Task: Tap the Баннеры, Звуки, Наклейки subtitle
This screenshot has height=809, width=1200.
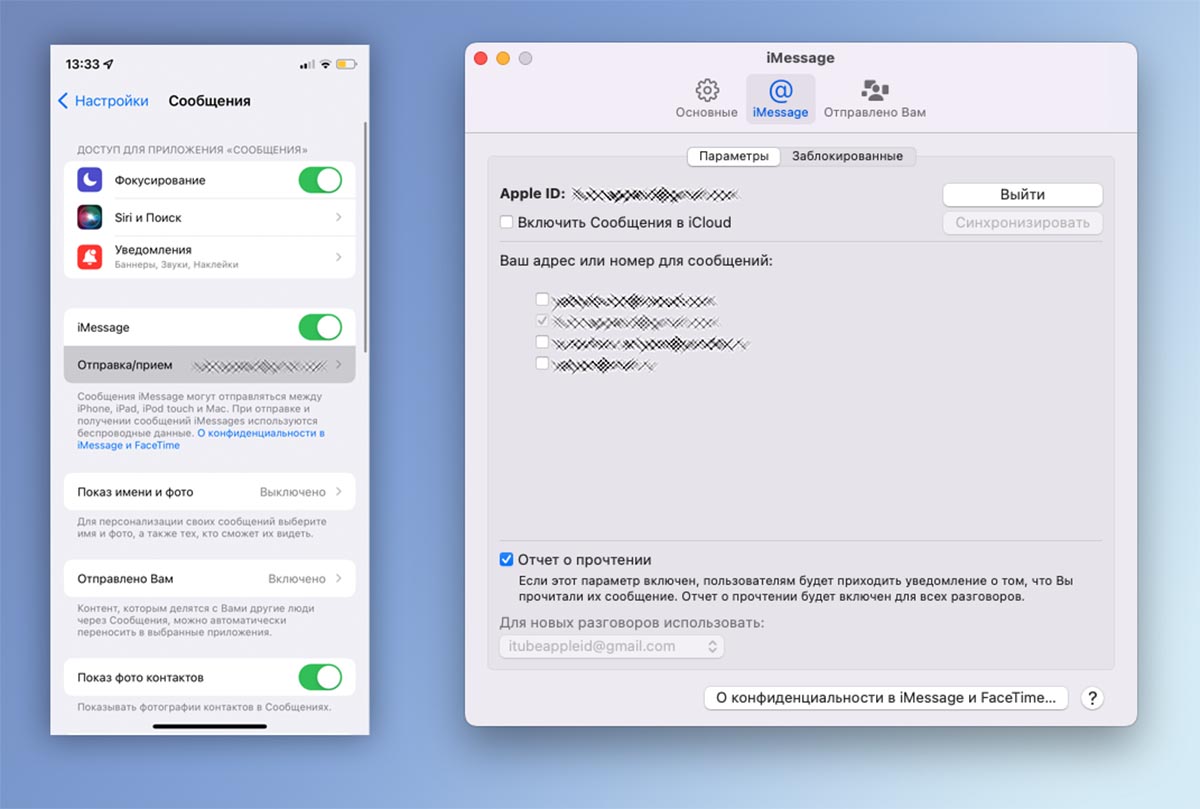Action: (x=176, y=265)
